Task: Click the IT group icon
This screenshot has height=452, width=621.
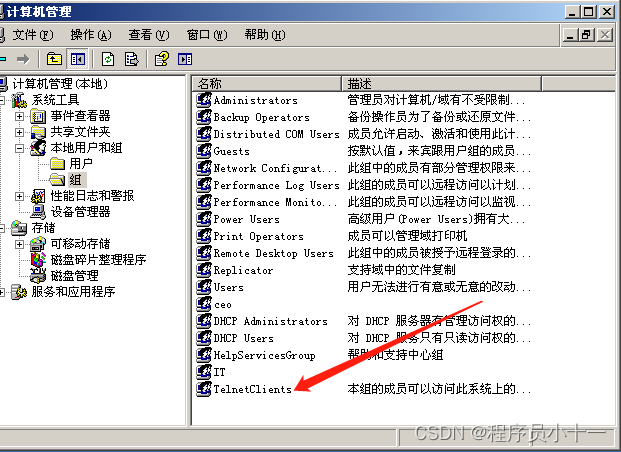Action: pyautogui.click(x=204, y=372)
